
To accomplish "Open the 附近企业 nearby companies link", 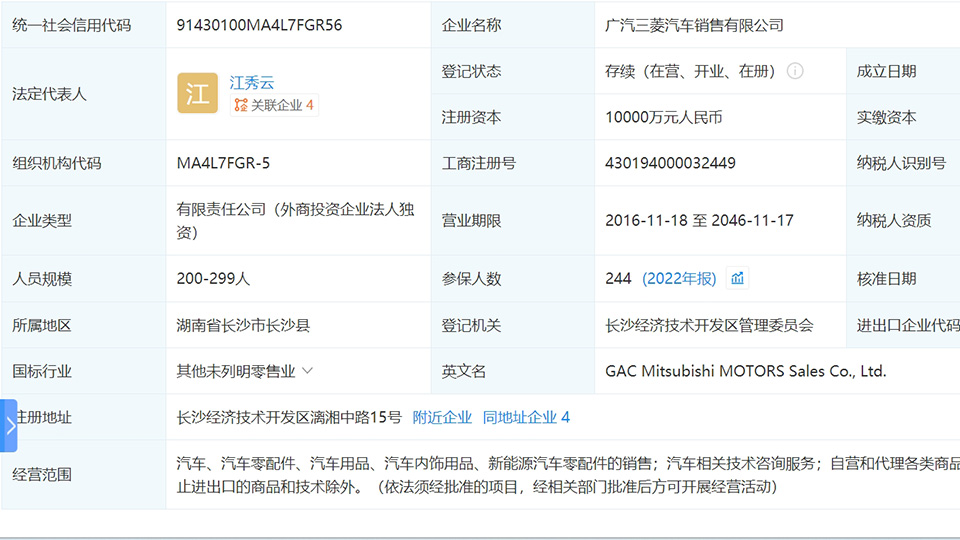I will pos(442,418).
